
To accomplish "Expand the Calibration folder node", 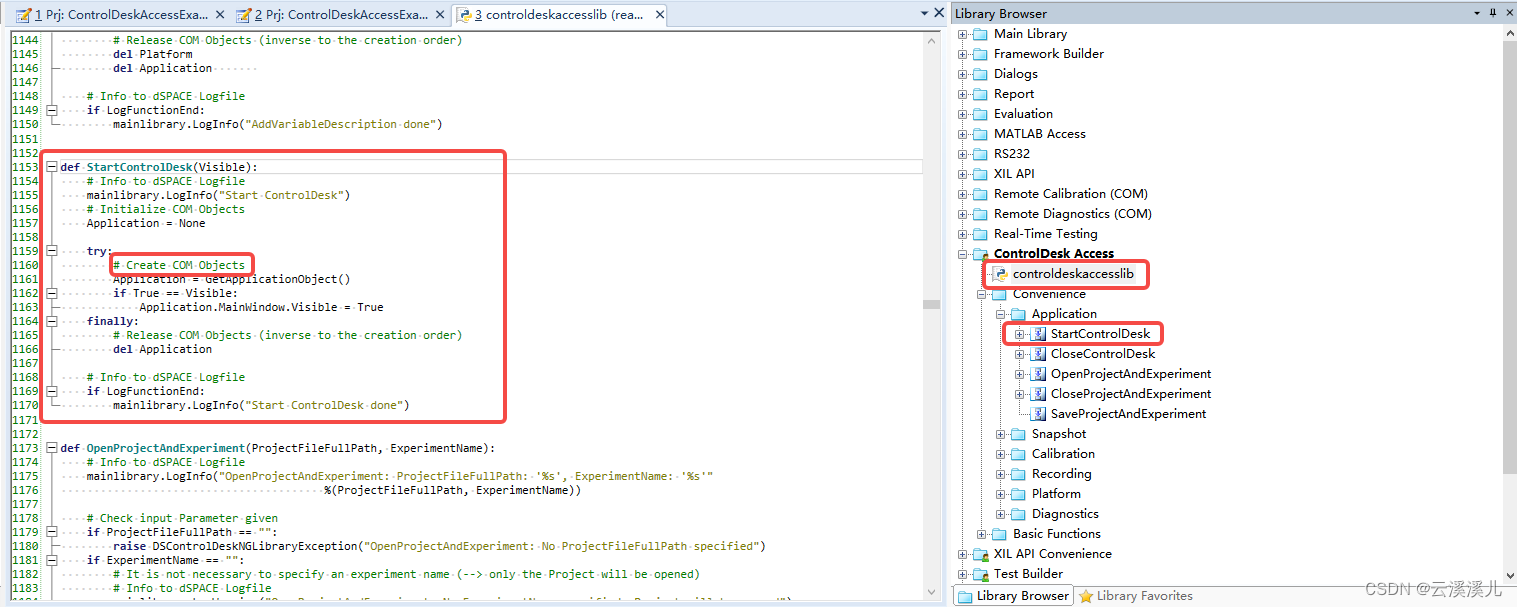I will coord(1001,454).
